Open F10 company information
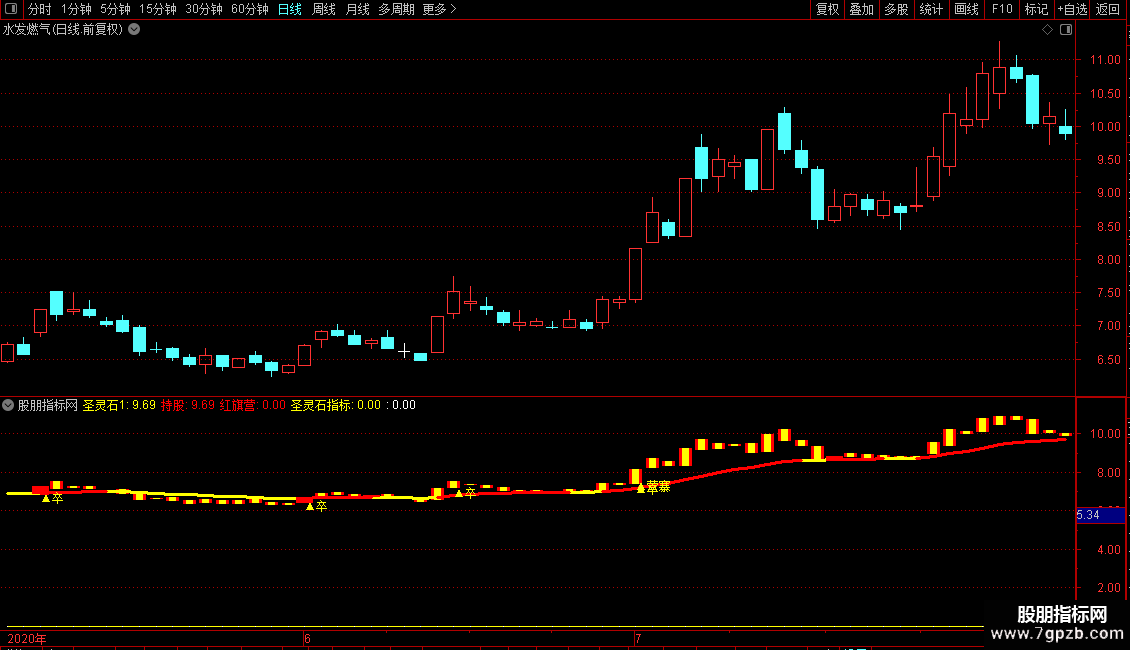Screen dimensions: 1130x650 (1002, 9)
